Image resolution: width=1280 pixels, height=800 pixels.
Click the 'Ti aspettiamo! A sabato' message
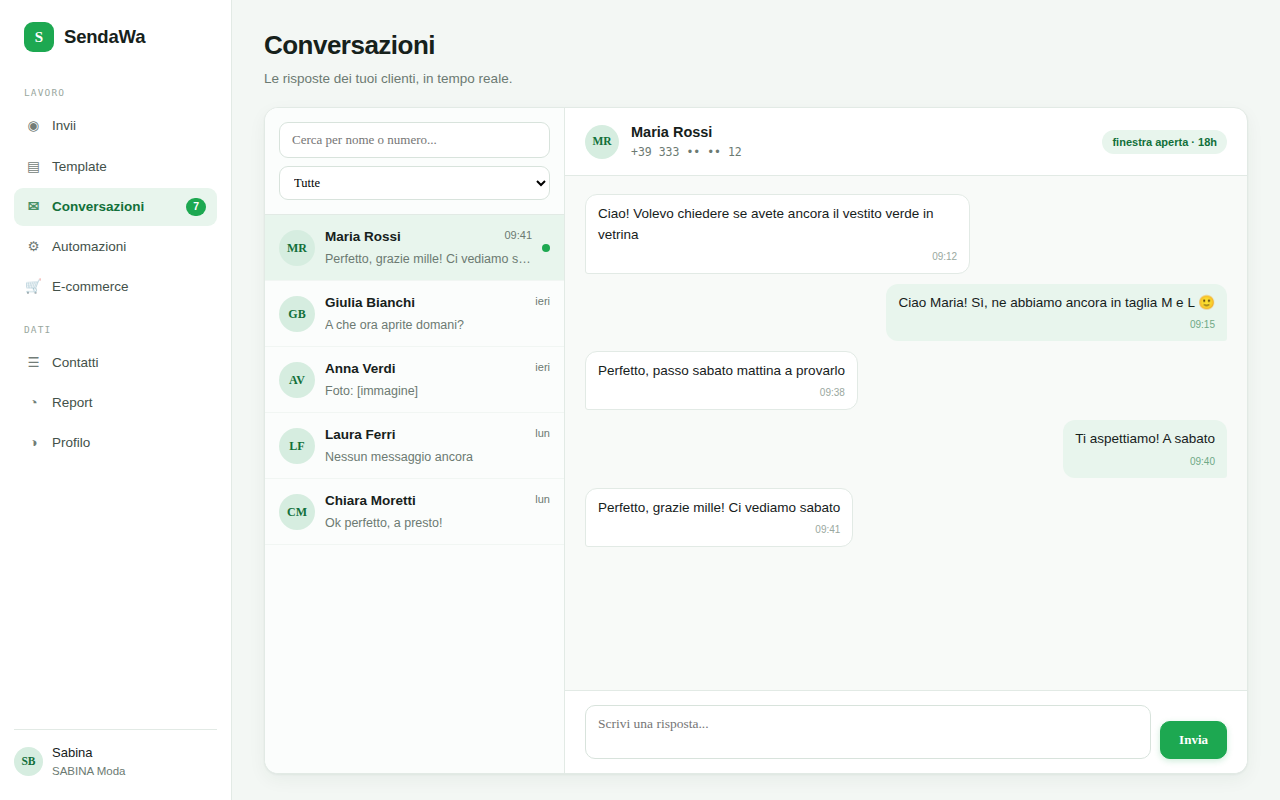tap(1145, 449)
